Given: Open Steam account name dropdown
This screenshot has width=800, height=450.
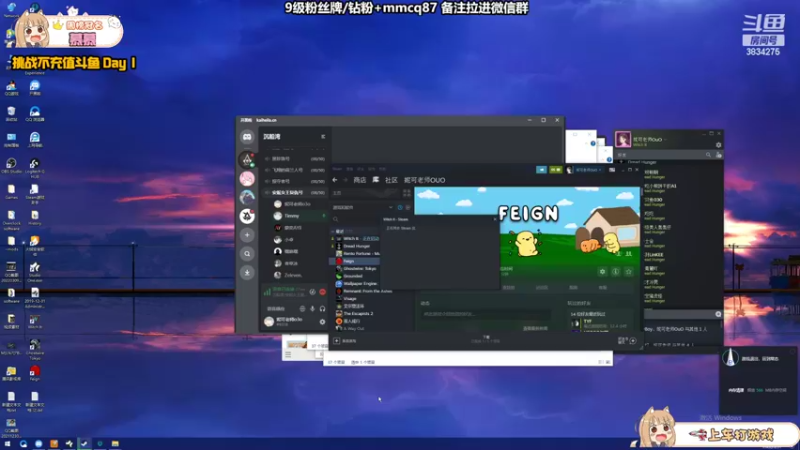Looking at the screenshot, I should (587, 170).
